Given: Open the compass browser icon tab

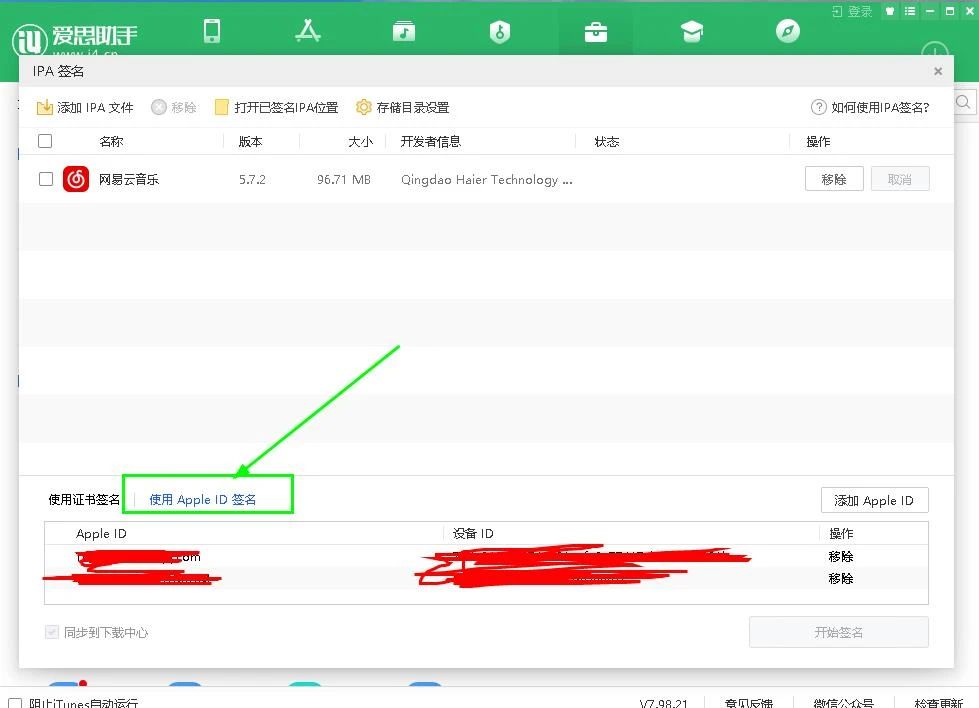Looking at the screenshot, I should pos(787,31).
